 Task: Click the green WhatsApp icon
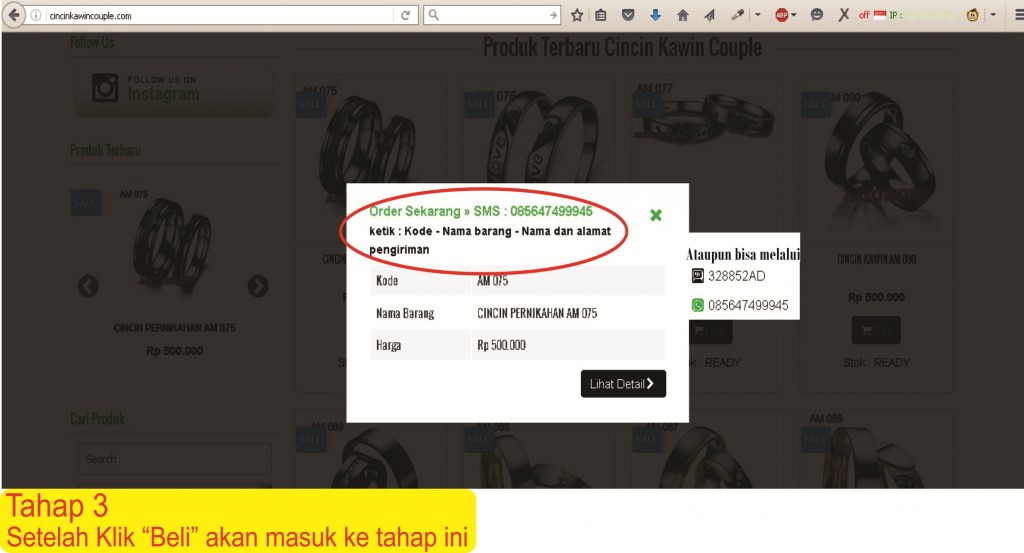coord(697,305)
